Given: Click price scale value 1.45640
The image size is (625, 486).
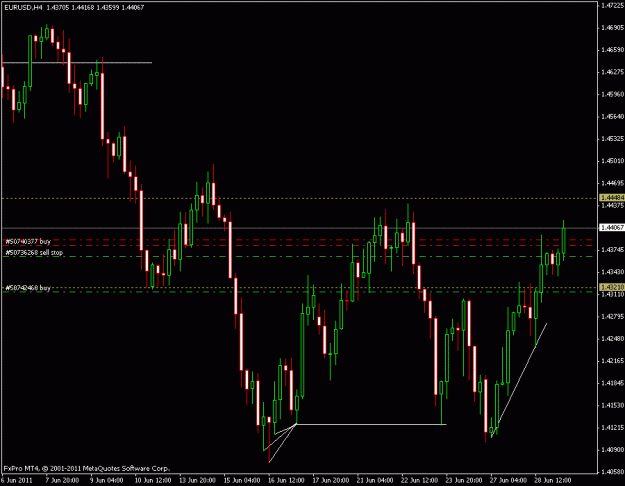Looking at the screenshot, I should point(612,116).
